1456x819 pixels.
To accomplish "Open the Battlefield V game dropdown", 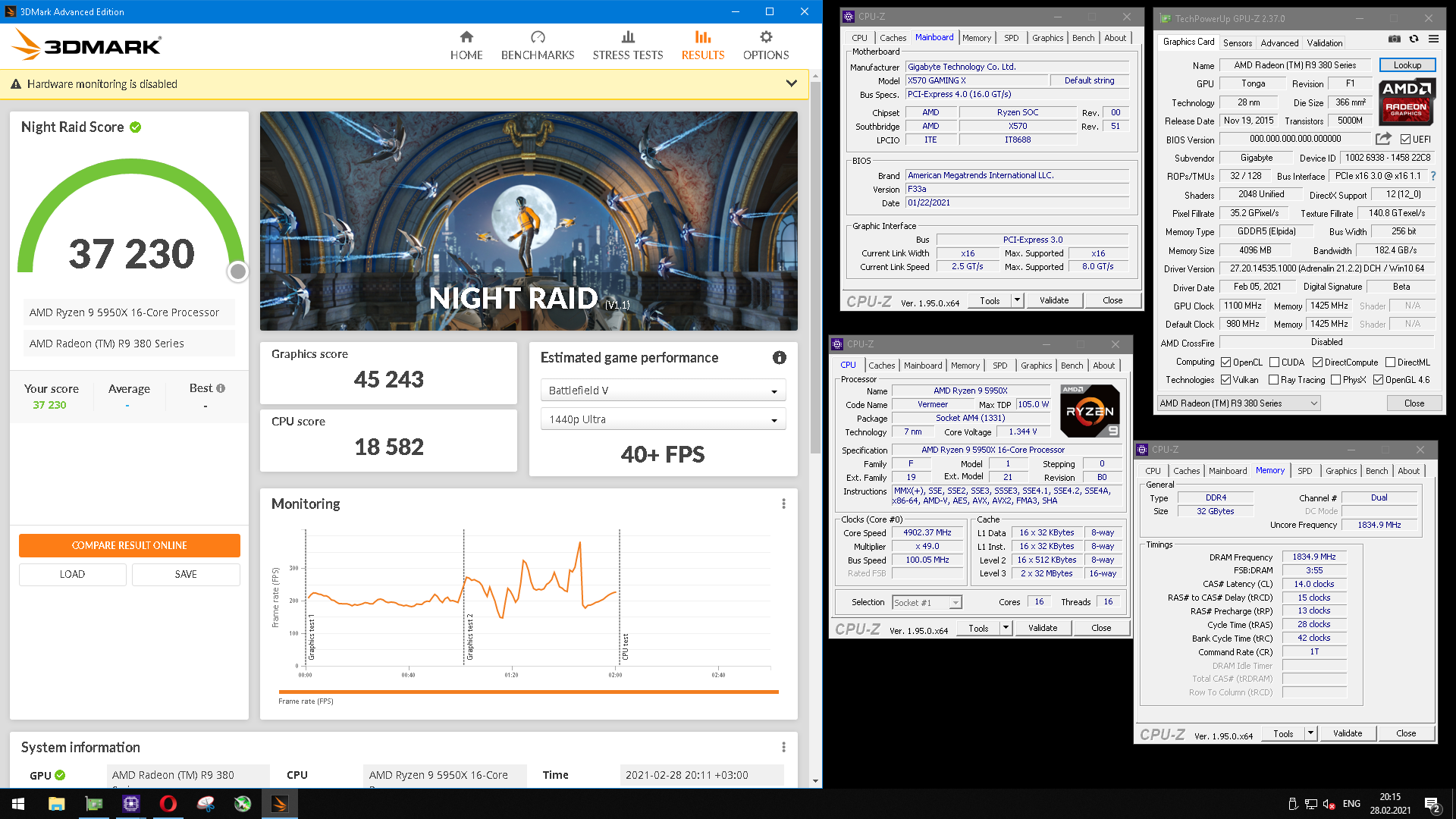I will tap(663, 391).
